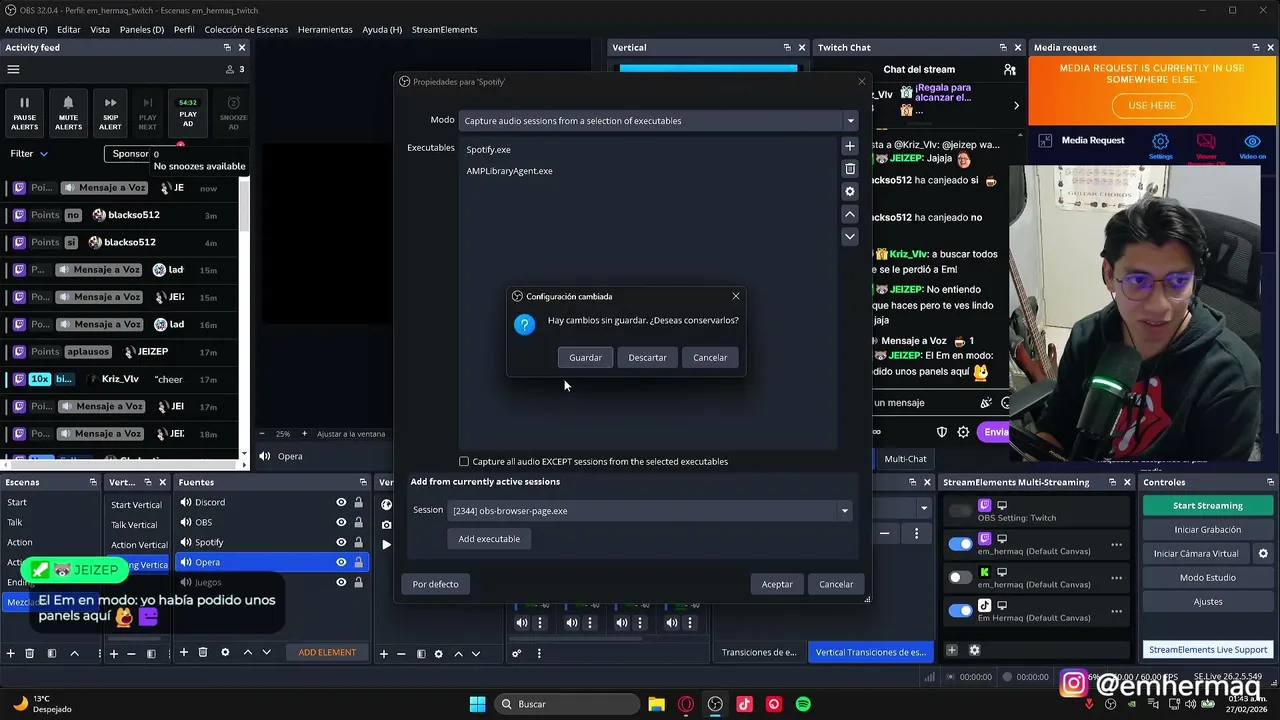Toggle em_hermaq Twitch multi-streaming switch
Image resolution: width=1280 pixels, height=720 pixels.
(x=960, y=544)
